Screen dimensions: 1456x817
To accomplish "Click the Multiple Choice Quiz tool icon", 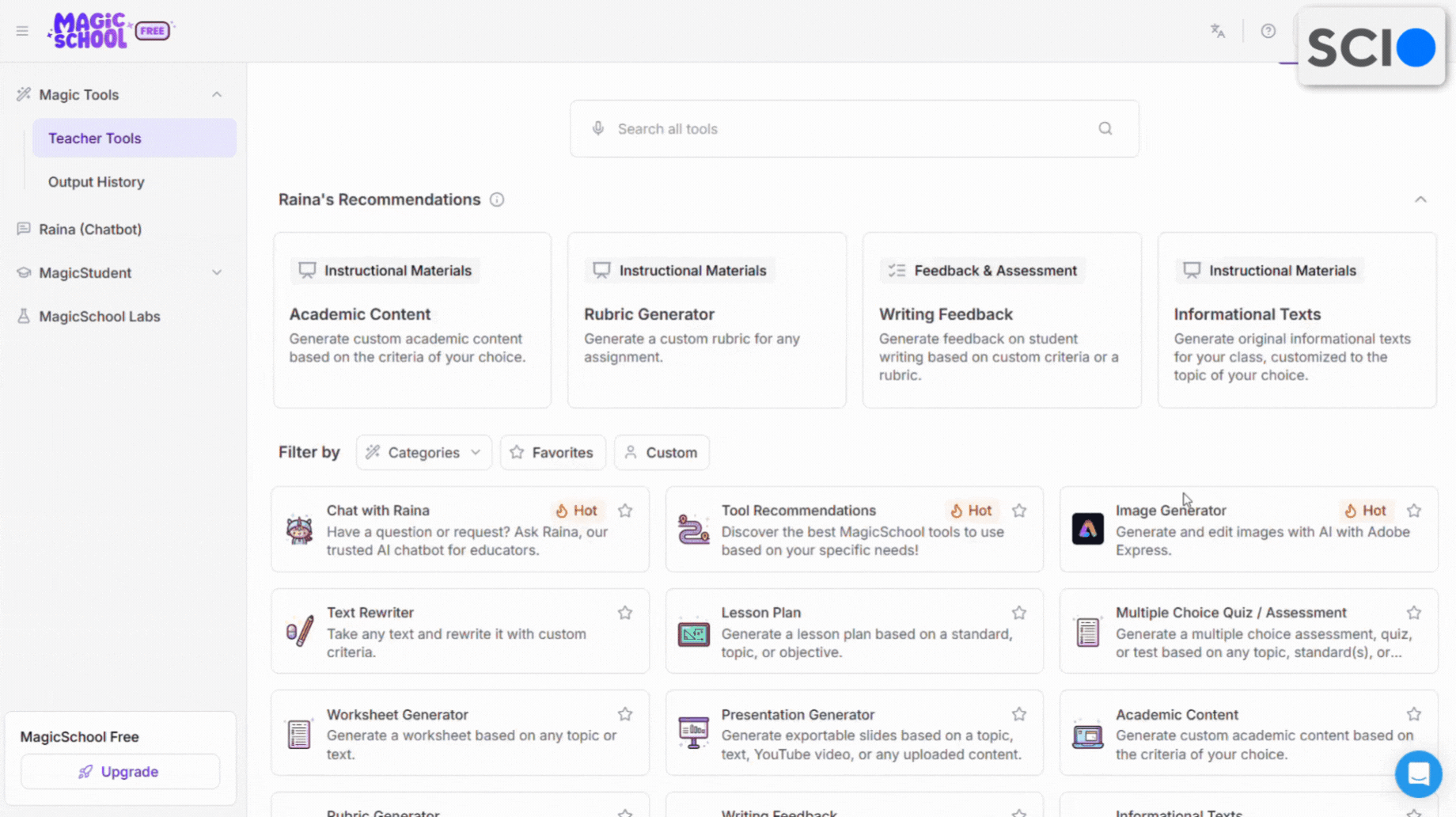I will [1088, 632].
